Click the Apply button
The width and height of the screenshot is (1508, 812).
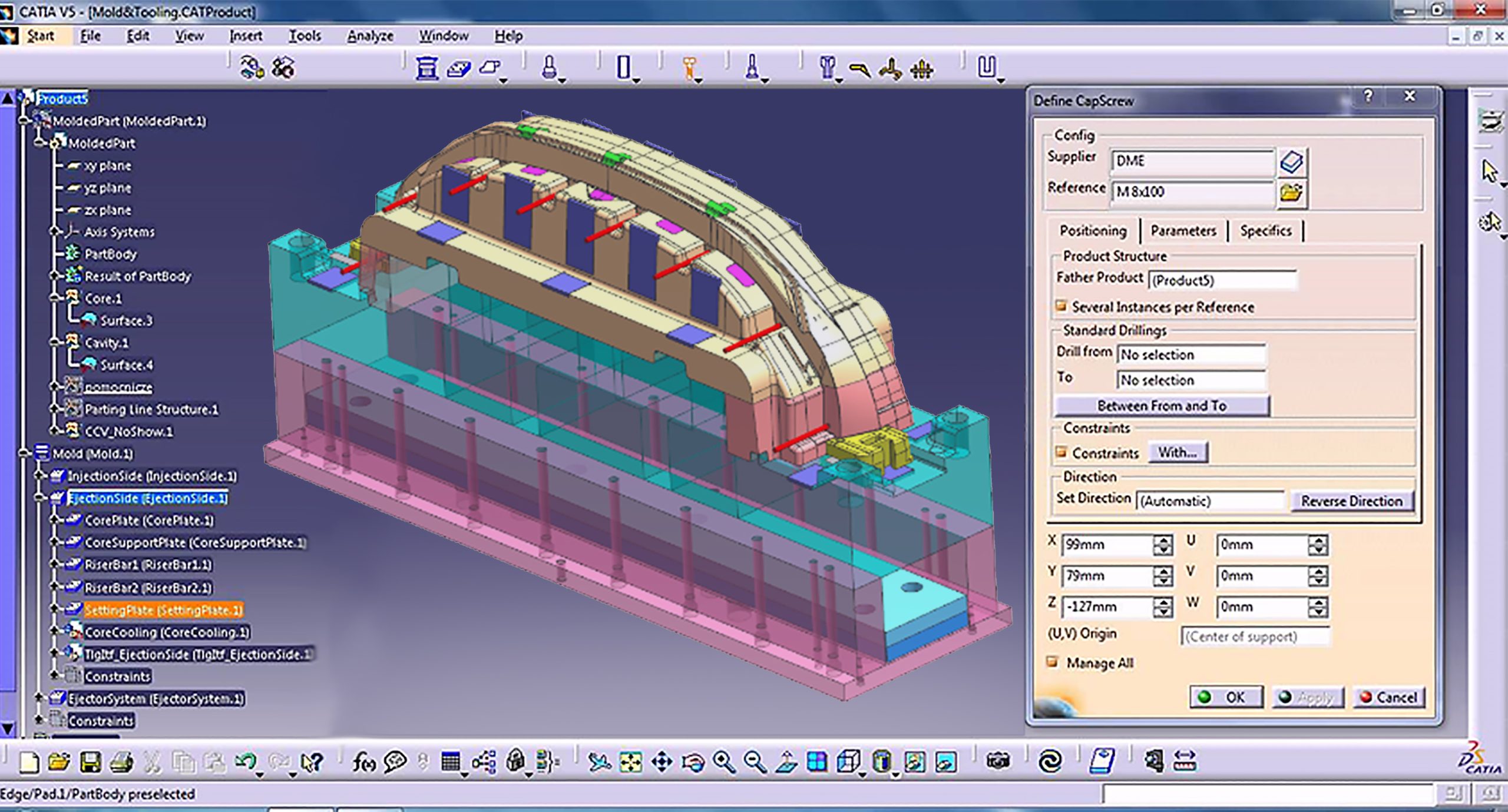tap(1307, 697)
